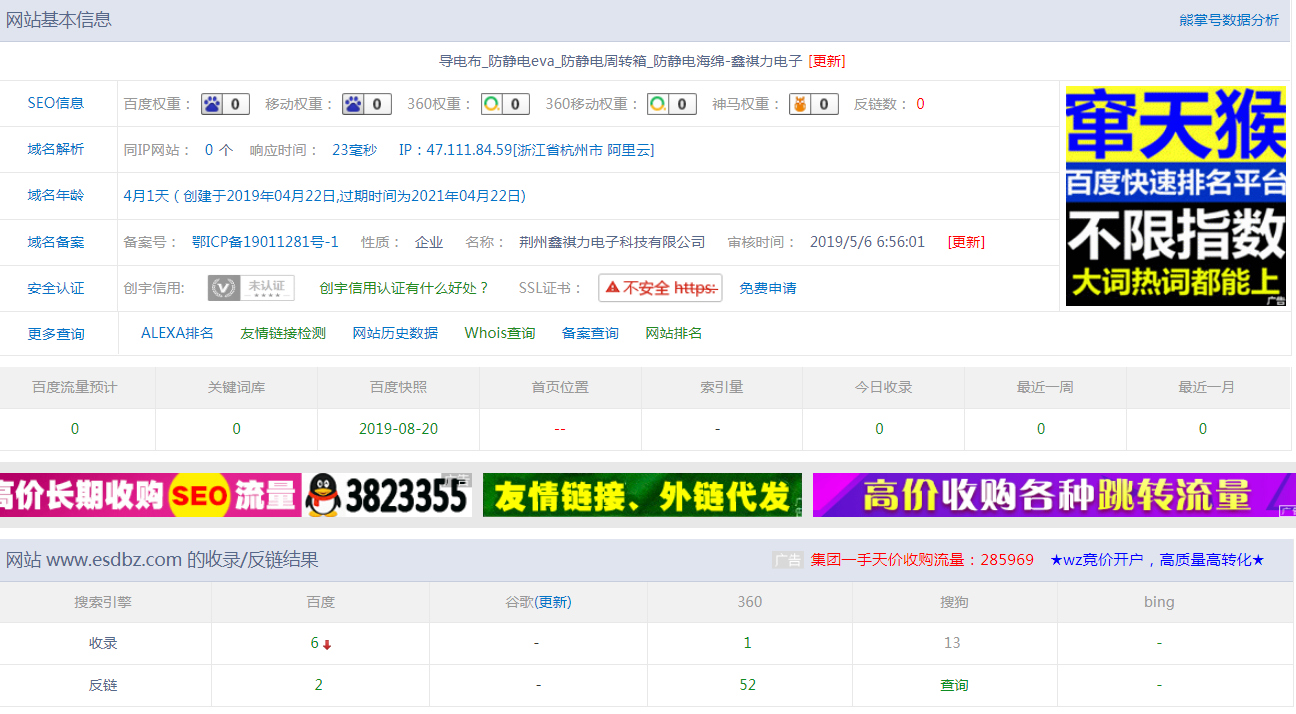
Task: Click ICP number 鄂ICP备19011281号-1
Action: (265, 242)
